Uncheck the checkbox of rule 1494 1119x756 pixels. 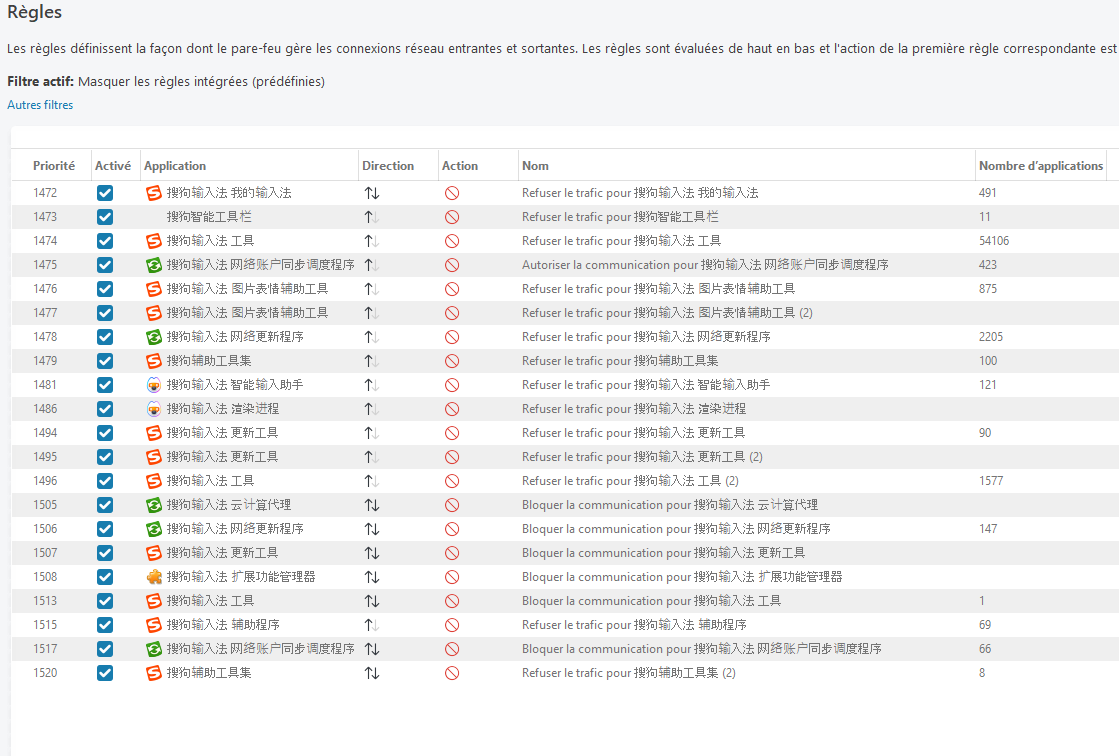tap(105, 433)
